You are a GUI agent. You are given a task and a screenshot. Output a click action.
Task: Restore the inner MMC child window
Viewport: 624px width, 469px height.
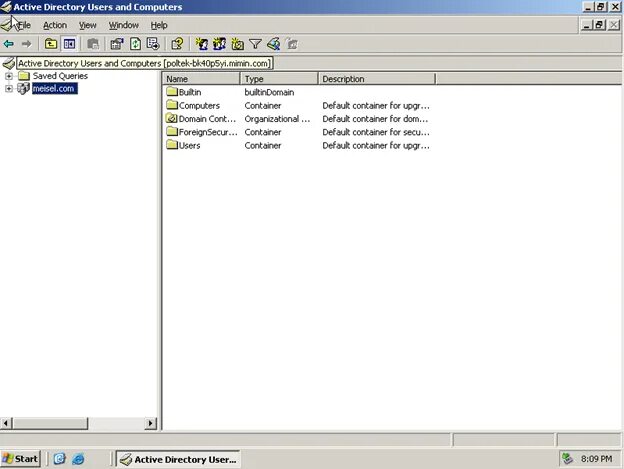(x=599, y=25)
